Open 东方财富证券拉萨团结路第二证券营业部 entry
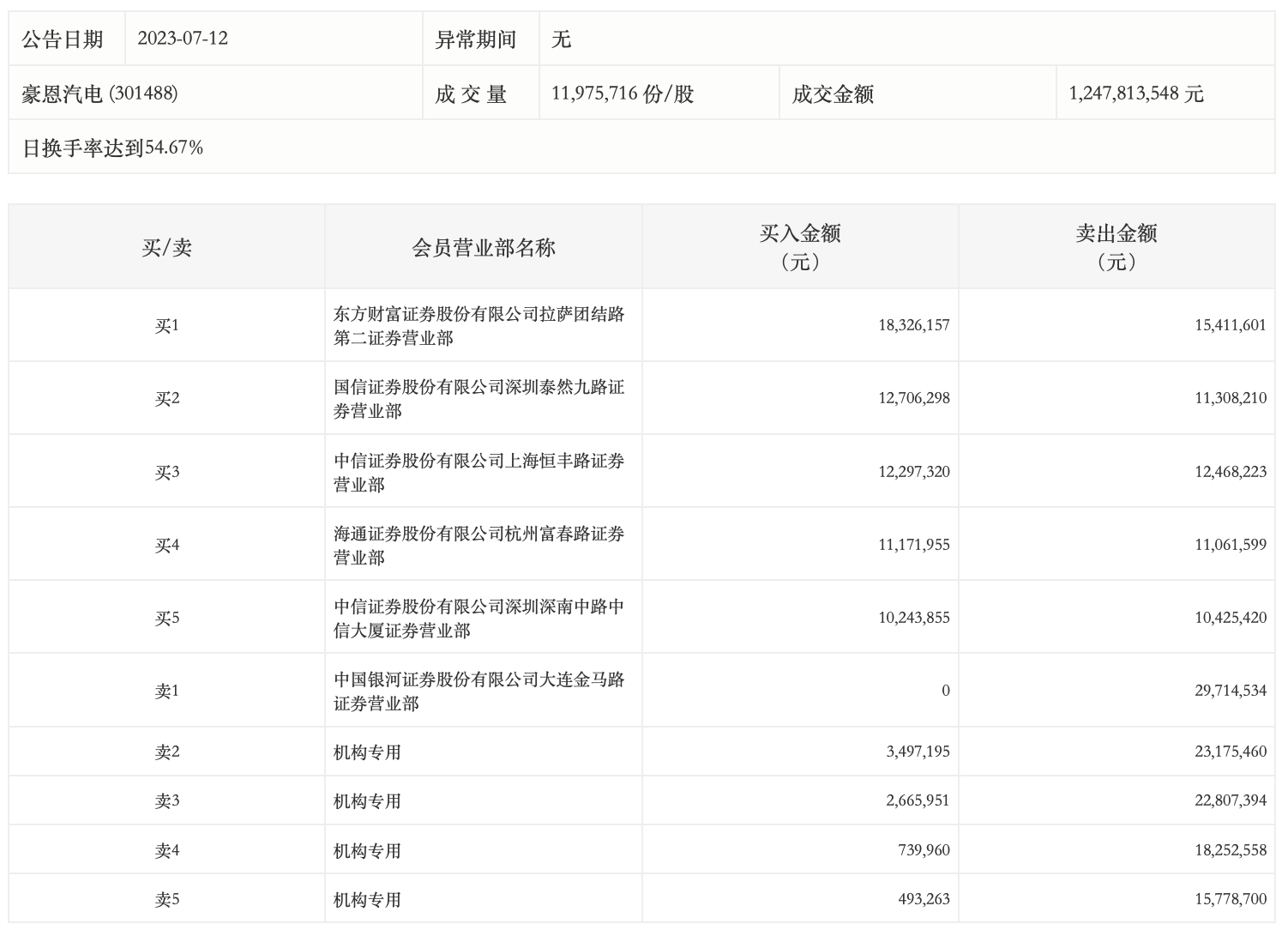1288x930 pixels. (x=478, y=326)
